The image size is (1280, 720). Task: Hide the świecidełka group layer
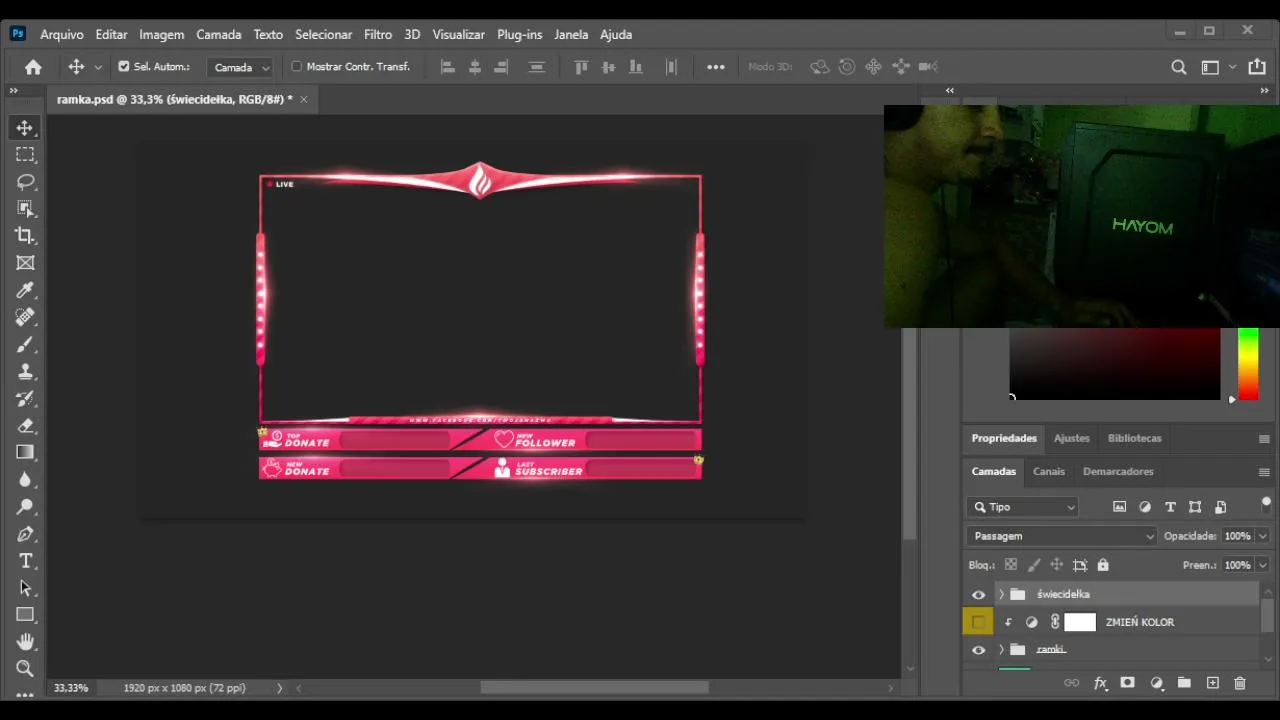978,595
